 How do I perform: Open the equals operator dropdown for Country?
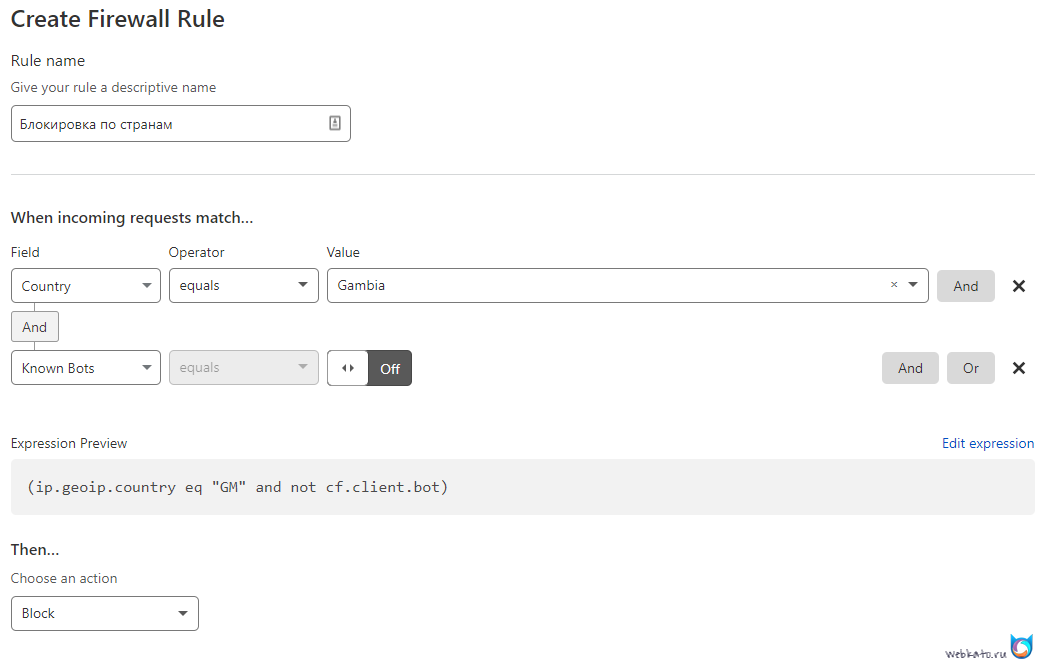(243, 286)
